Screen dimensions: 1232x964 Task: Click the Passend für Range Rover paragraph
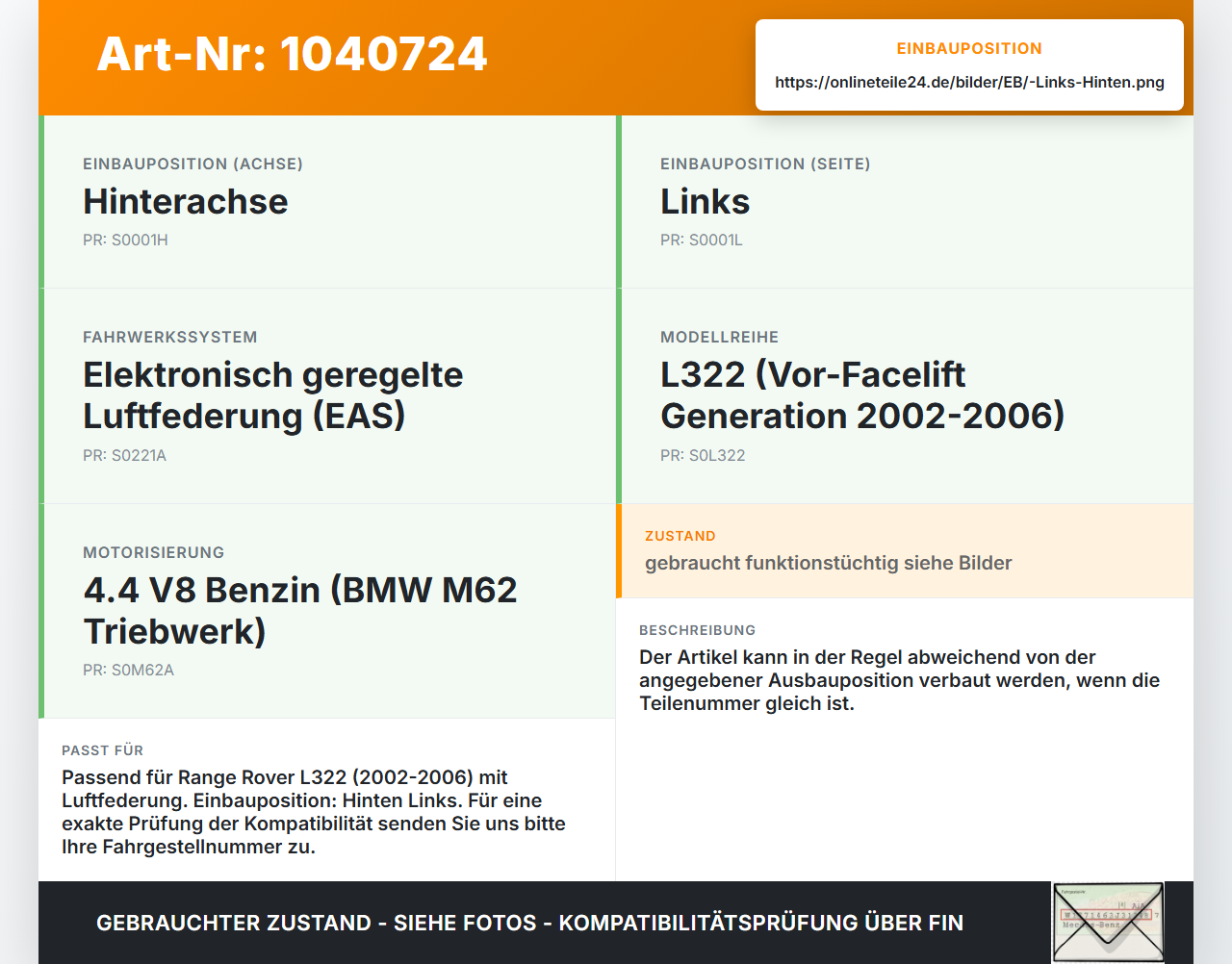coord(314,812)
